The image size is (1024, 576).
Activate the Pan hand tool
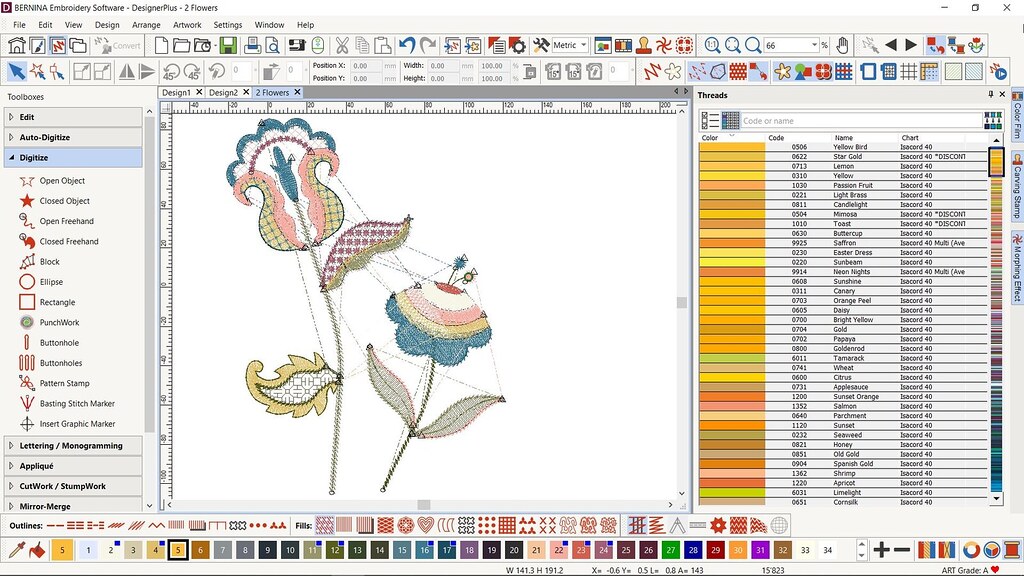tap(841, 44)
